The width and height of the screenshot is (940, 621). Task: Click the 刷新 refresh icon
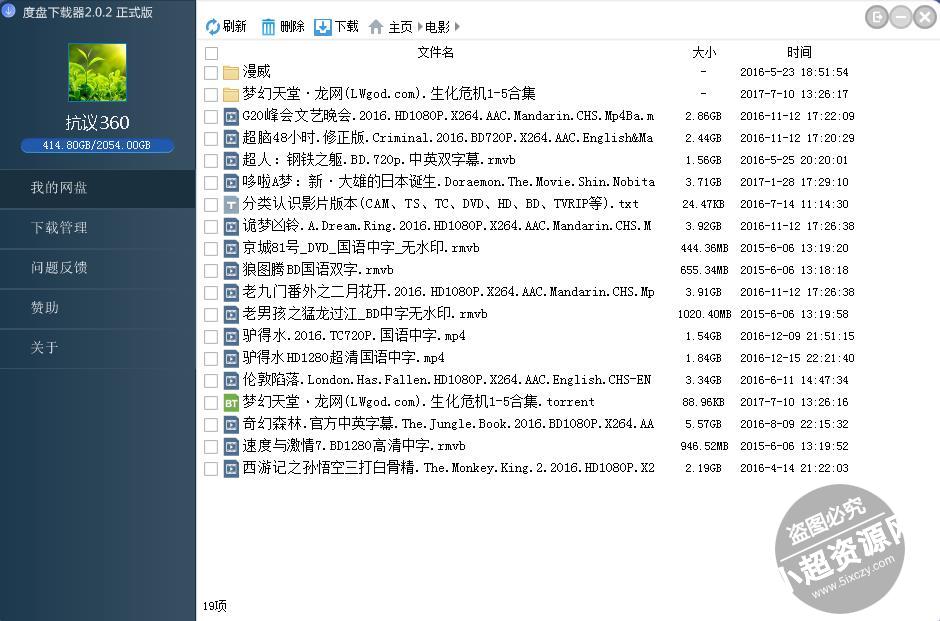coord(211,26)
